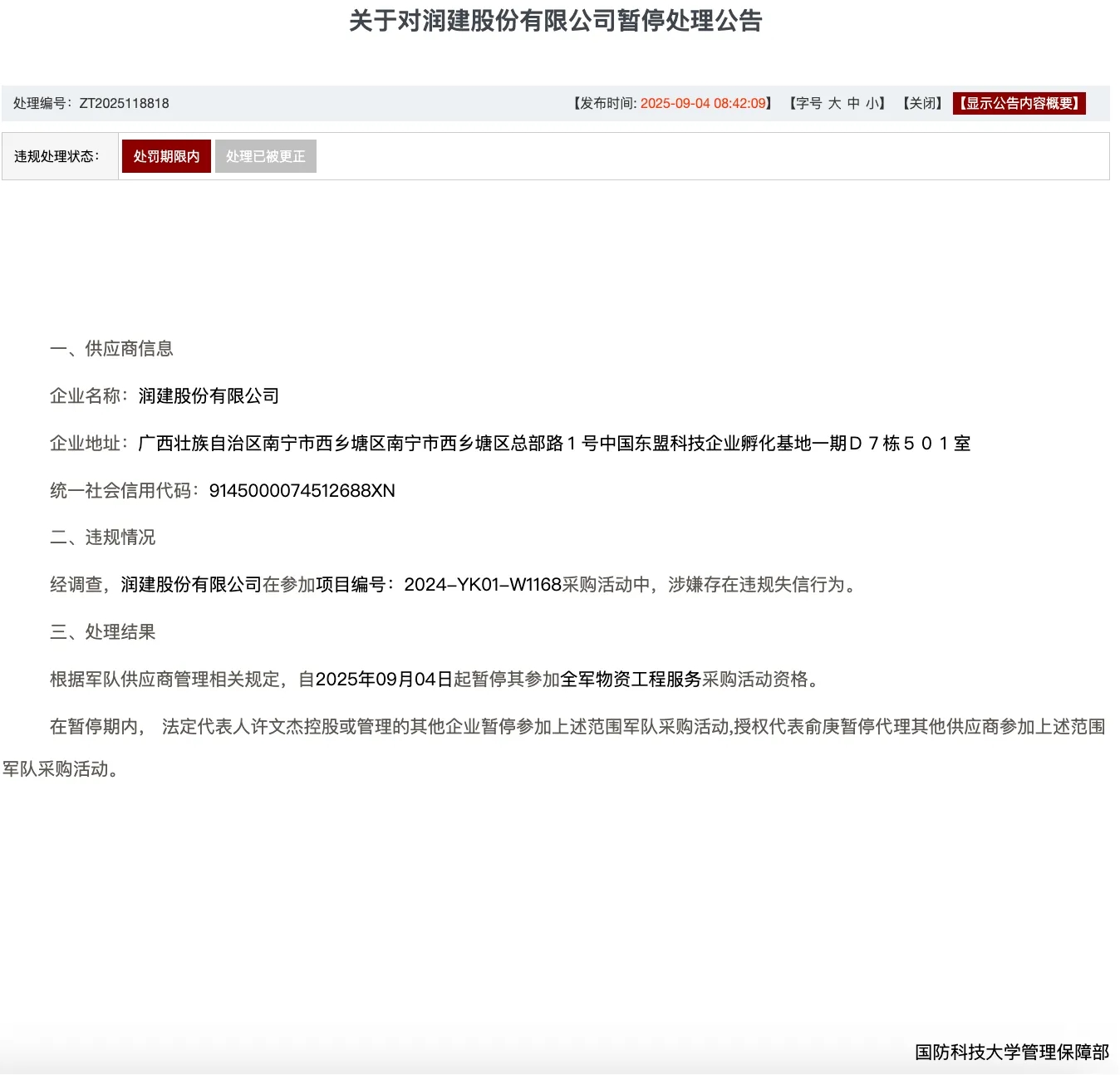The height and width of the screenshot is (1075, 1120).
Task: Click the paragraph starting 在暂停期内
Action: pos(554,748)
